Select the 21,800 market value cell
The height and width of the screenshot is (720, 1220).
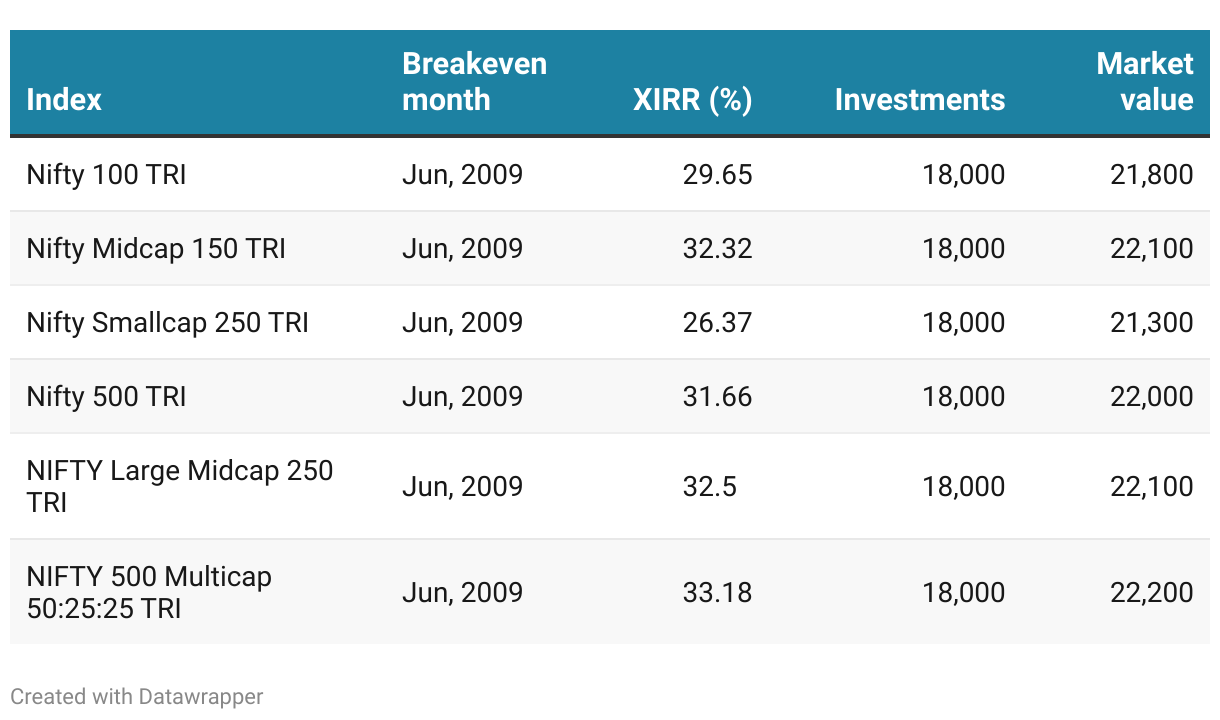(1151, 175)
